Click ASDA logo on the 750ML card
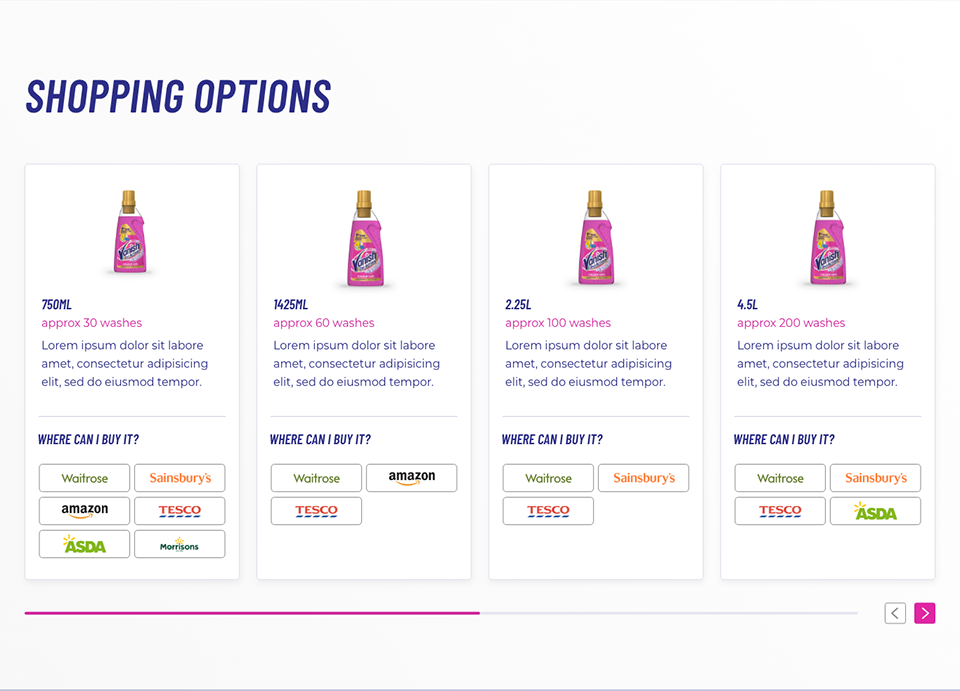 [85, 544]
